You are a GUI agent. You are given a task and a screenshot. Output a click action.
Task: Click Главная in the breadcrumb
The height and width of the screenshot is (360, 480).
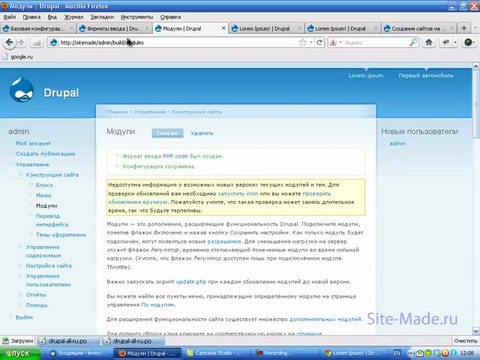point(117,112)
